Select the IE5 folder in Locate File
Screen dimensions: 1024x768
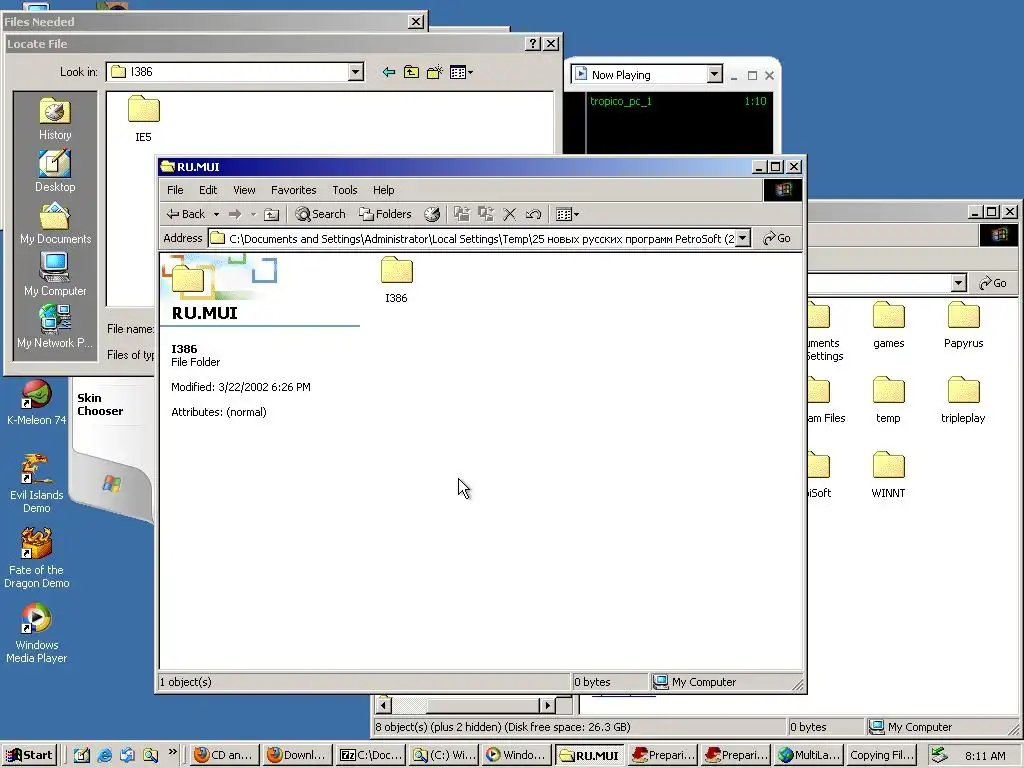click(143, 119)
